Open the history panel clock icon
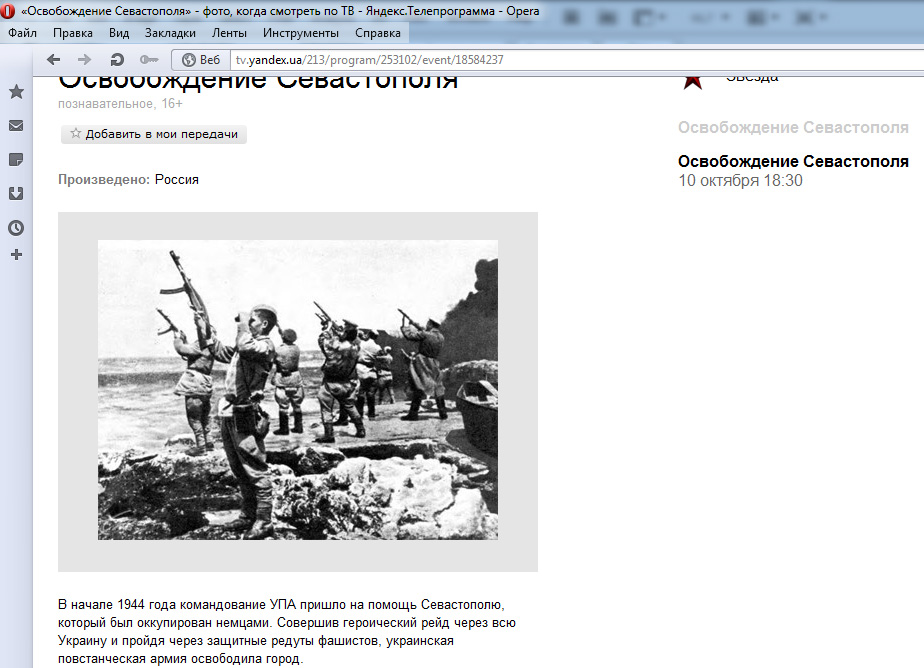This screenshot has width=924, height=668. [x=16, y=227]
